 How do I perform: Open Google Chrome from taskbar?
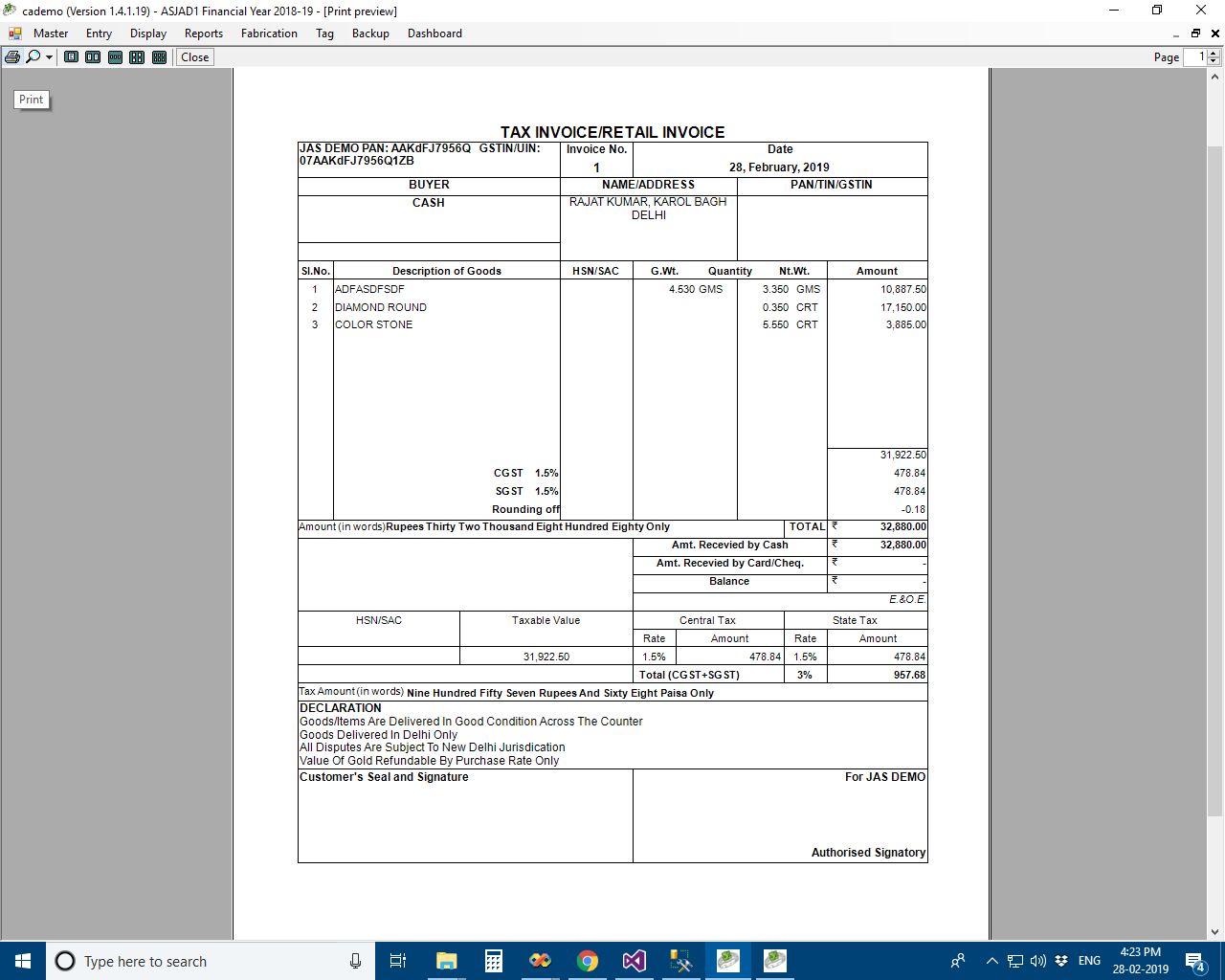click(588, 961)
